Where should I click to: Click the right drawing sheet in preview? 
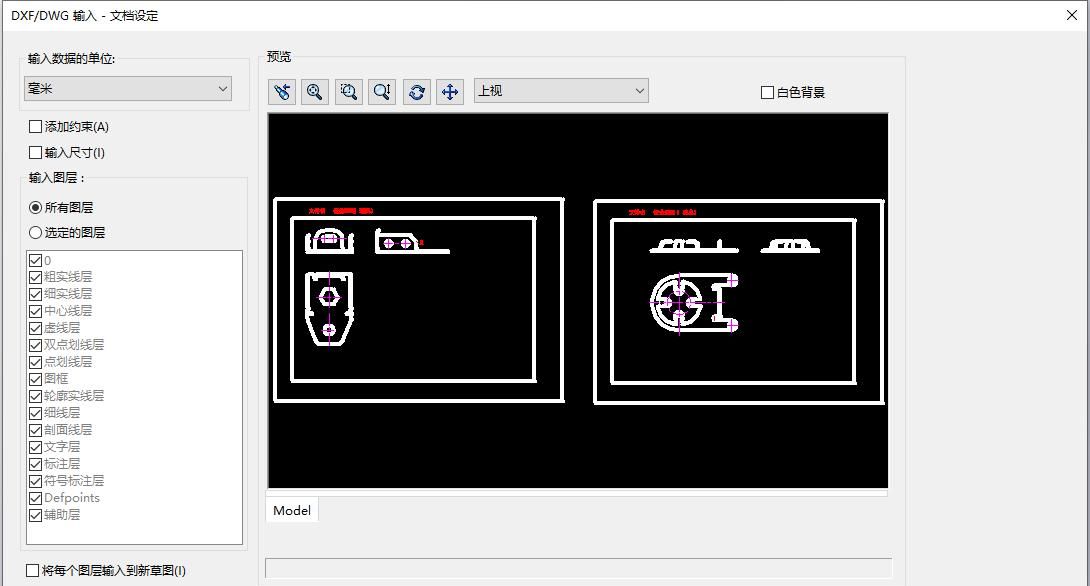739,302
